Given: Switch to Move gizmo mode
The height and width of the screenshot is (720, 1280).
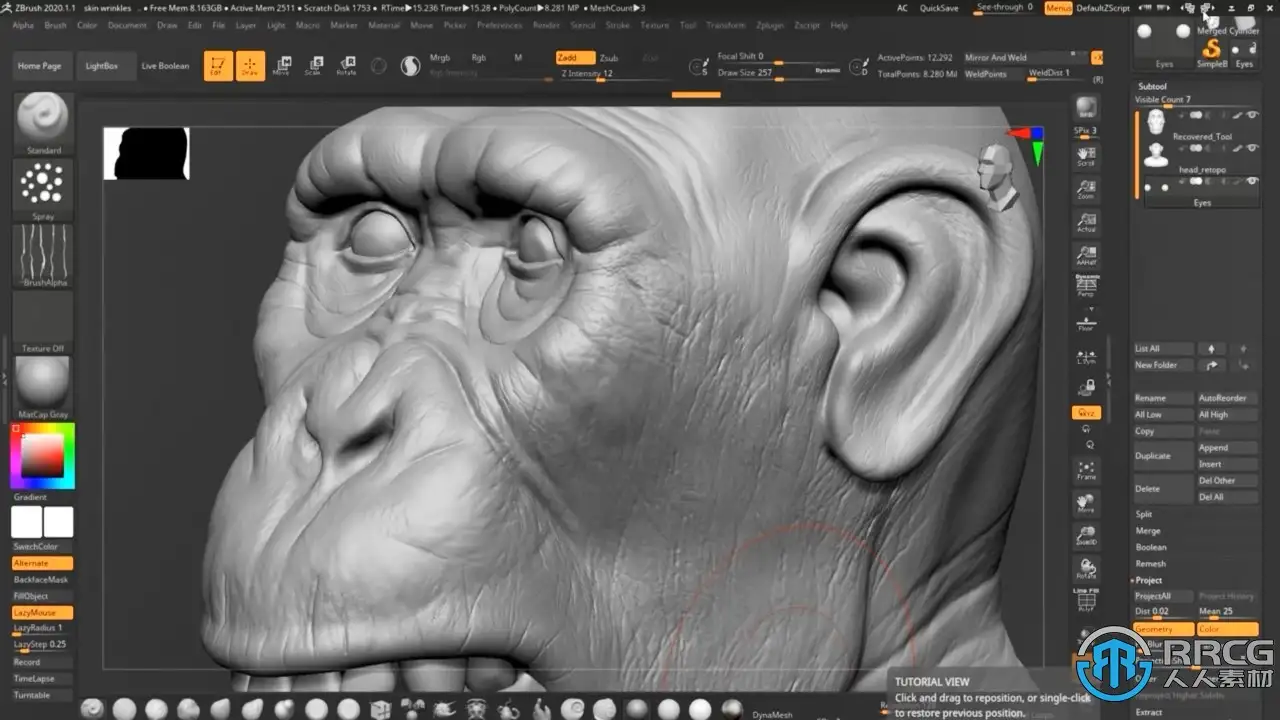Looking at the screenshot, I should point(282,66).
